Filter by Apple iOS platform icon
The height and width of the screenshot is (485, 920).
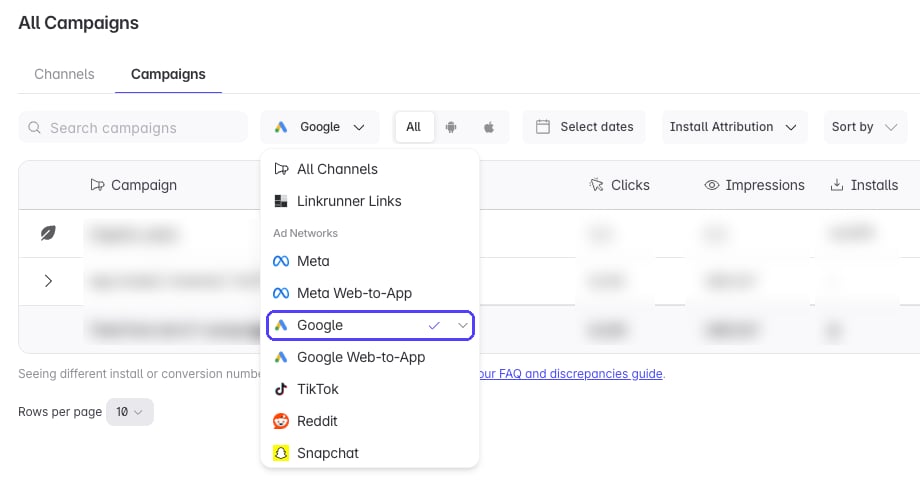(489, 127)
